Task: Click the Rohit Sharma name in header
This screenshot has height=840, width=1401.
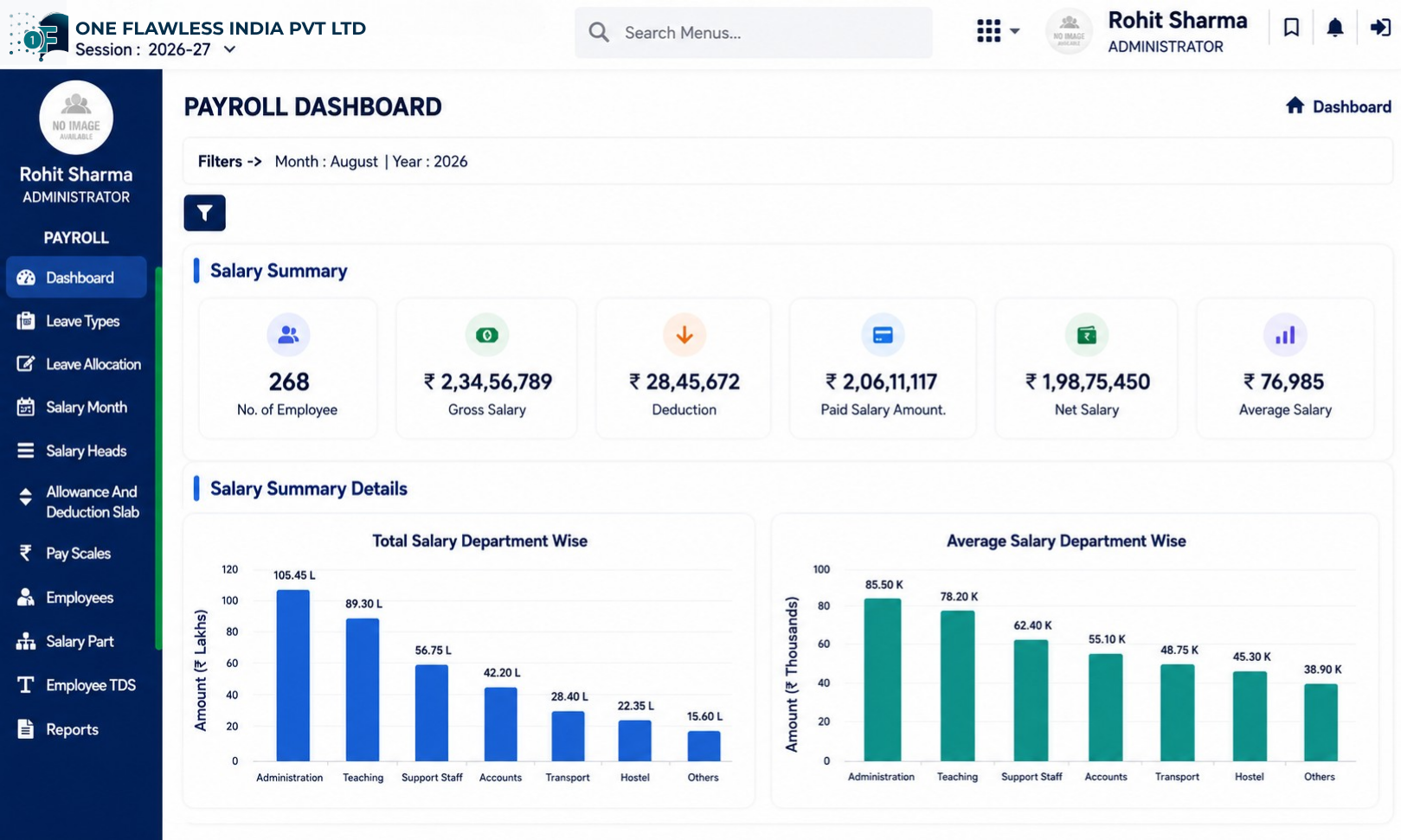Action: (1178, 21)
